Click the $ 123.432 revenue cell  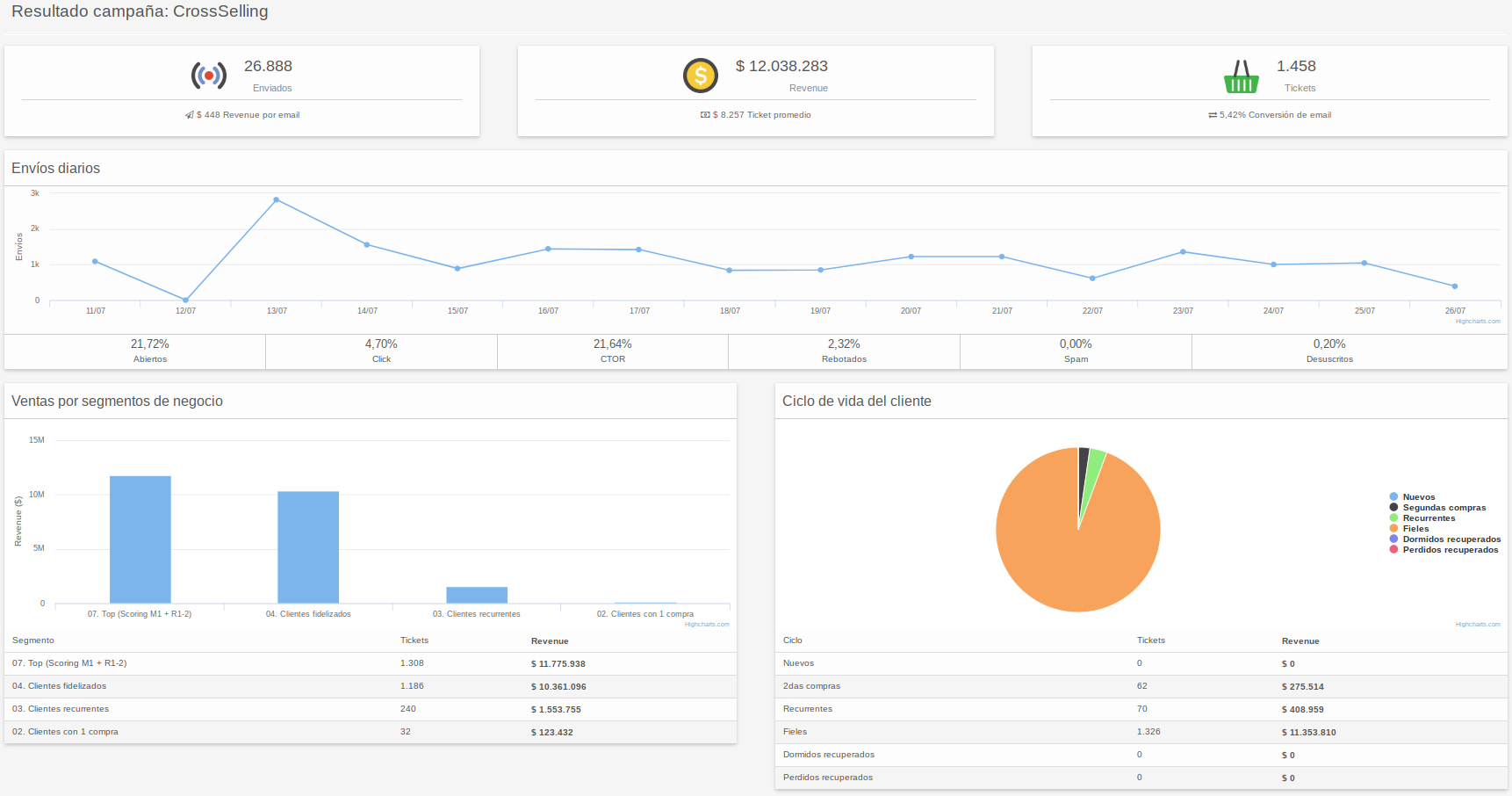tap(551, 733)
